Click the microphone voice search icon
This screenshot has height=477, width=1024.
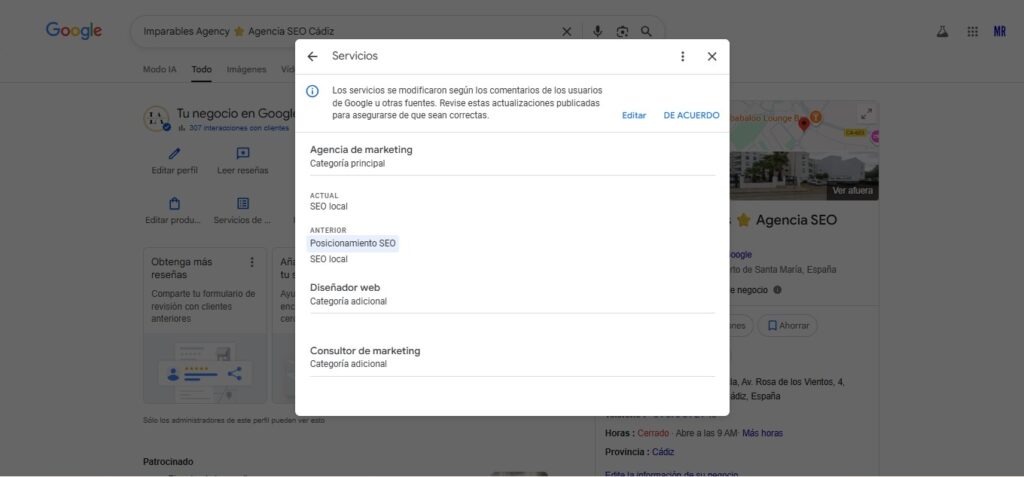598,32
